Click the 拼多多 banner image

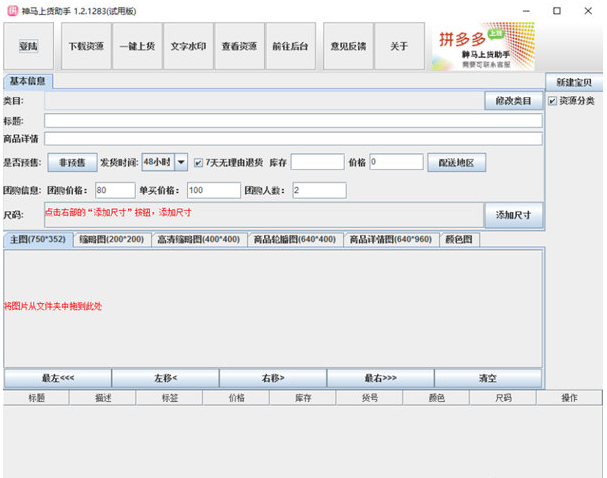(483, 47)
